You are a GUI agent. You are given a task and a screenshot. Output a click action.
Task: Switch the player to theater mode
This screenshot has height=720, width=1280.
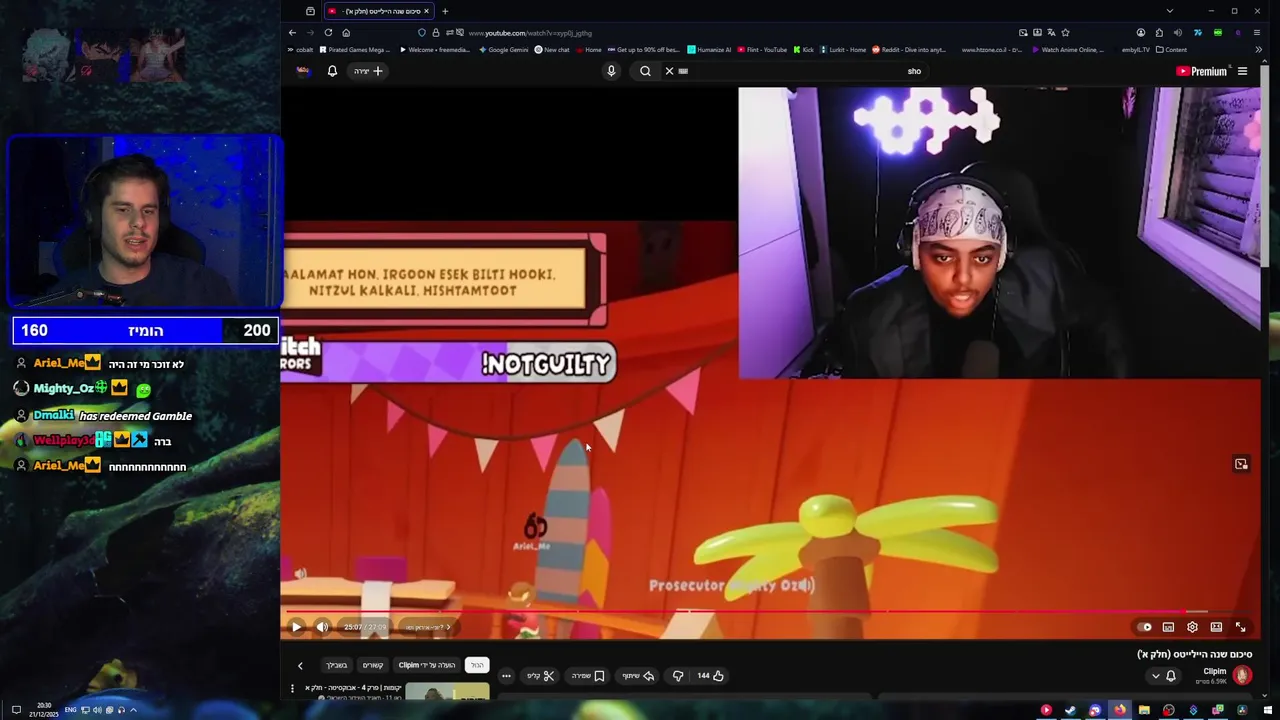1216,627
